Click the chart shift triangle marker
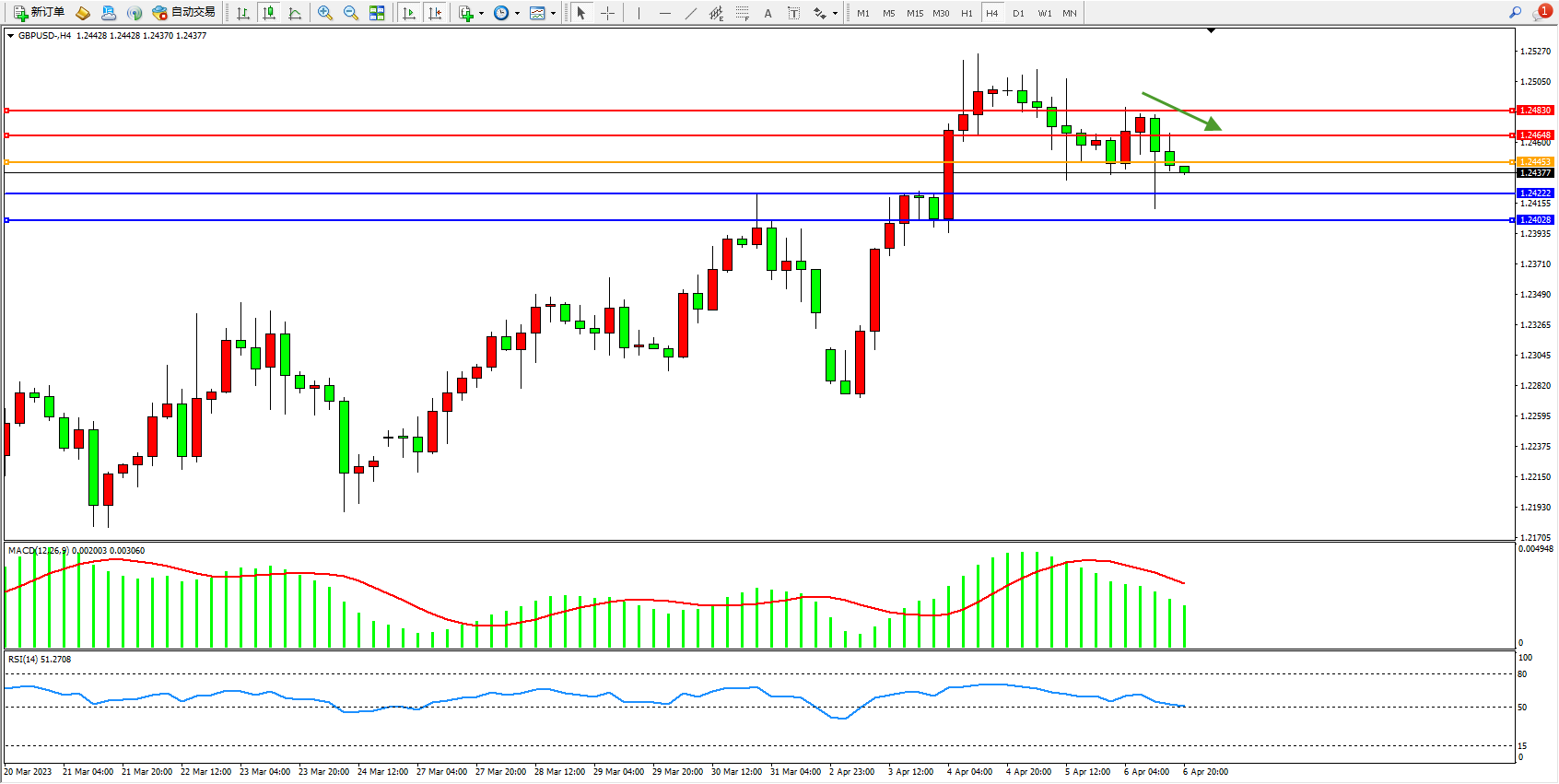Image resolution: width=1559 pixels, height=784 pixels. 1211,30
